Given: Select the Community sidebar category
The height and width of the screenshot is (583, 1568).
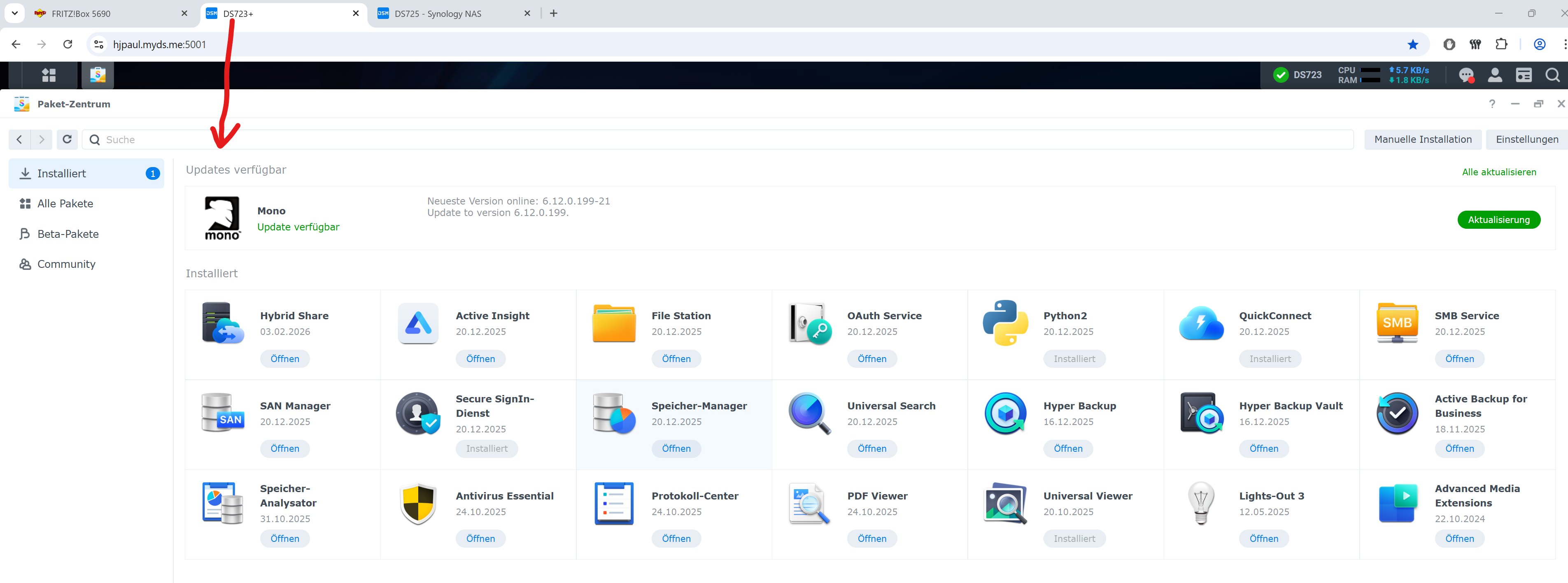Looking at the screenshot, I should click(x=66, y=264).
